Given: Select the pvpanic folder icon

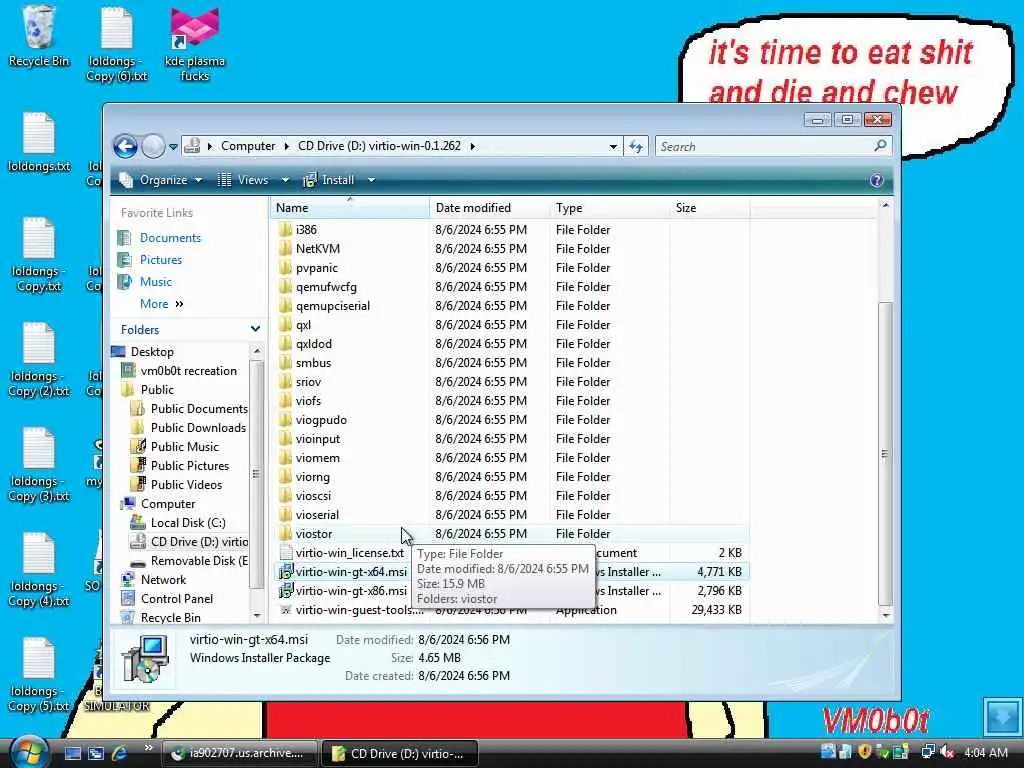Looking at the screenshot, I should pos(285,267).
